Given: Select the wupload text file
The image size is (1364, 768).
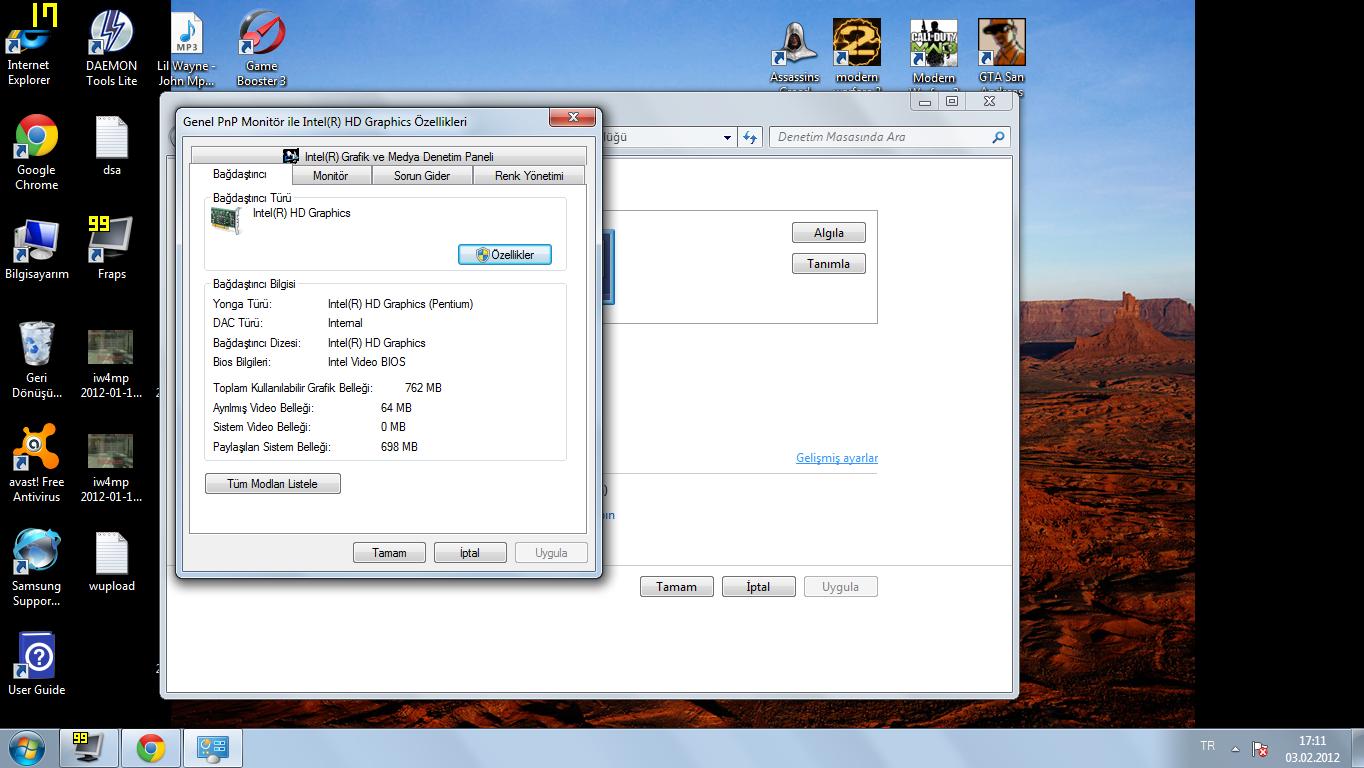Looking at the screenshot, I should coord(111,562).
